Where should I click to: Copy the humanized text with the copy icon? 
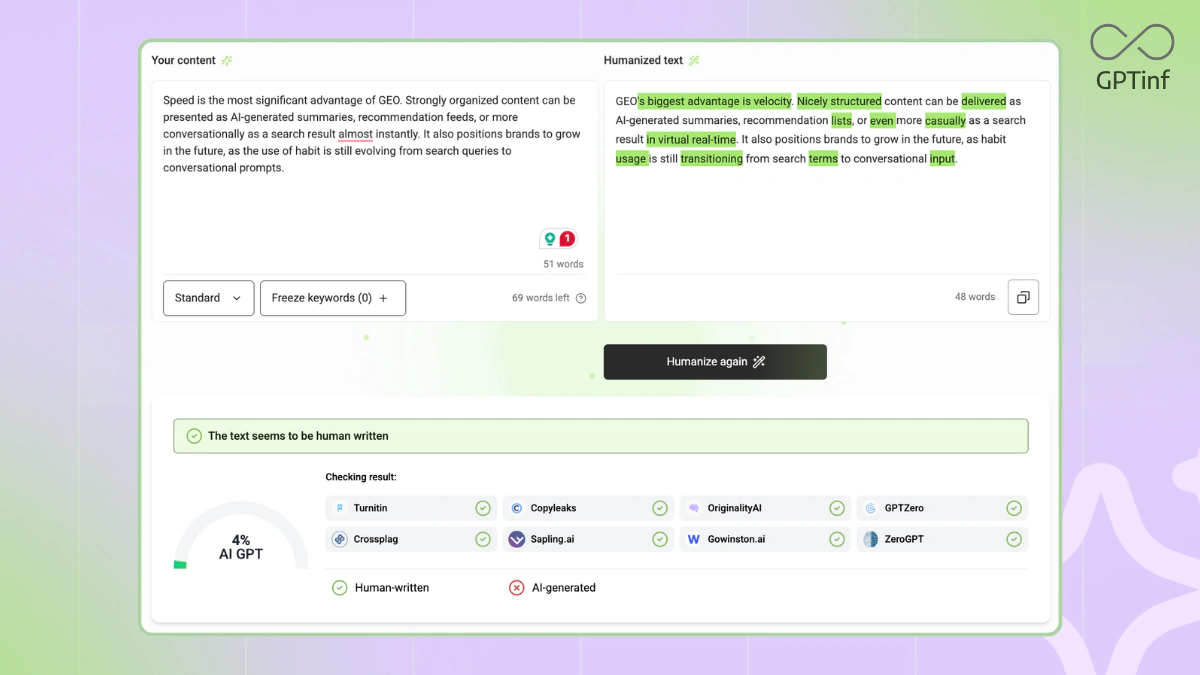coord(1023,297)
